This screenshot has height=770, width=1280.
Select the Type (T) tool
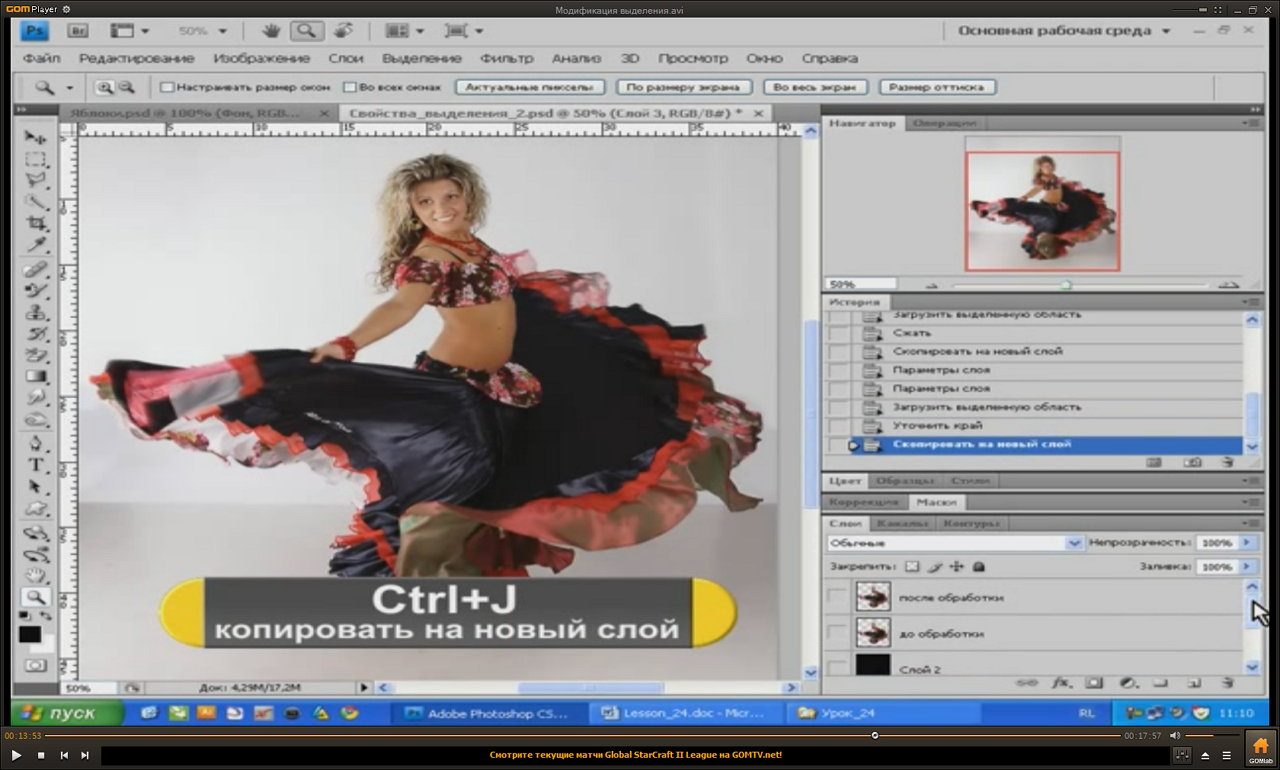click(36, 465)
